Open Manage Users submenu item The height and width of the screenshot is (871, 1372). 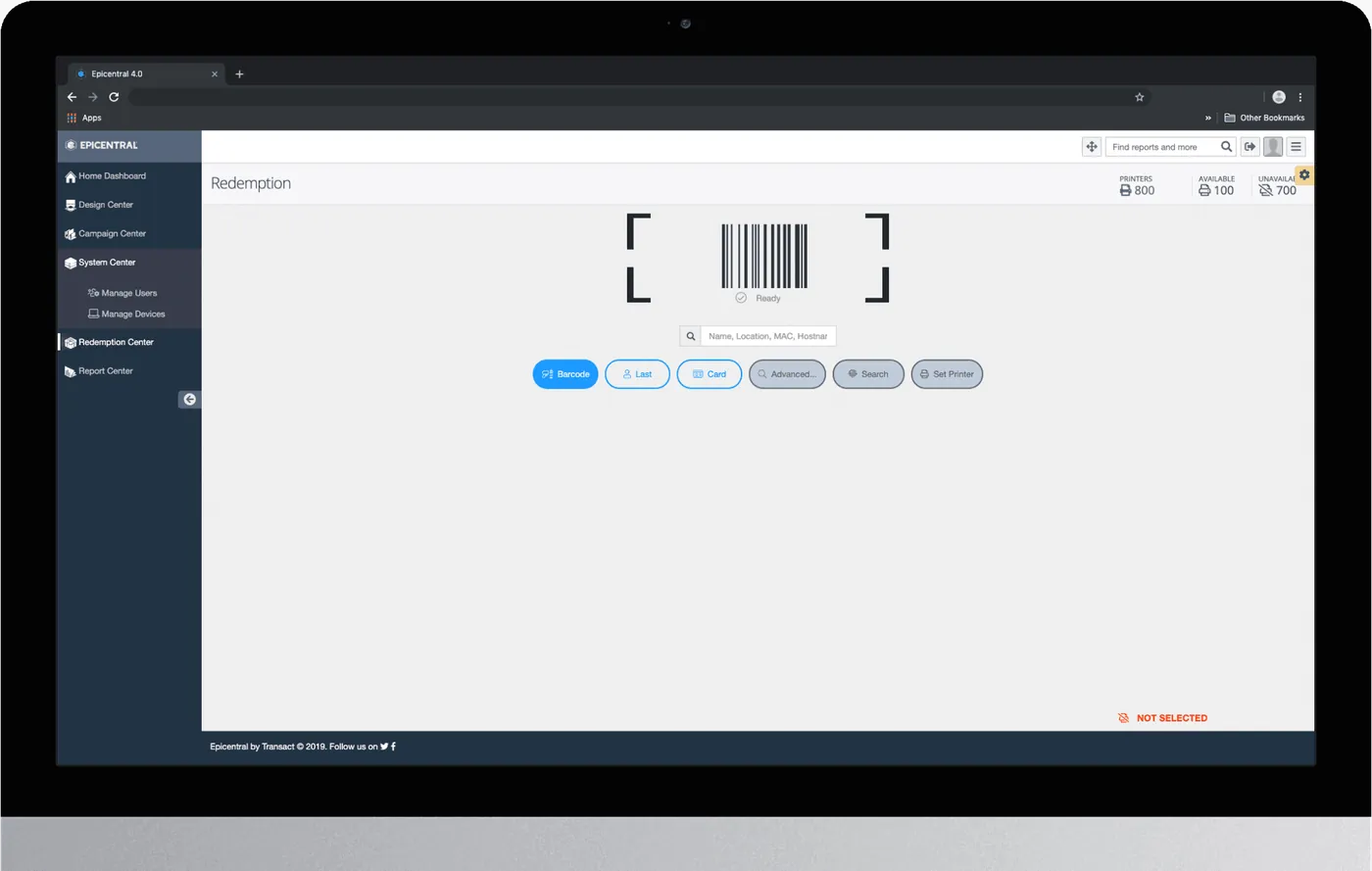[122, 293]
